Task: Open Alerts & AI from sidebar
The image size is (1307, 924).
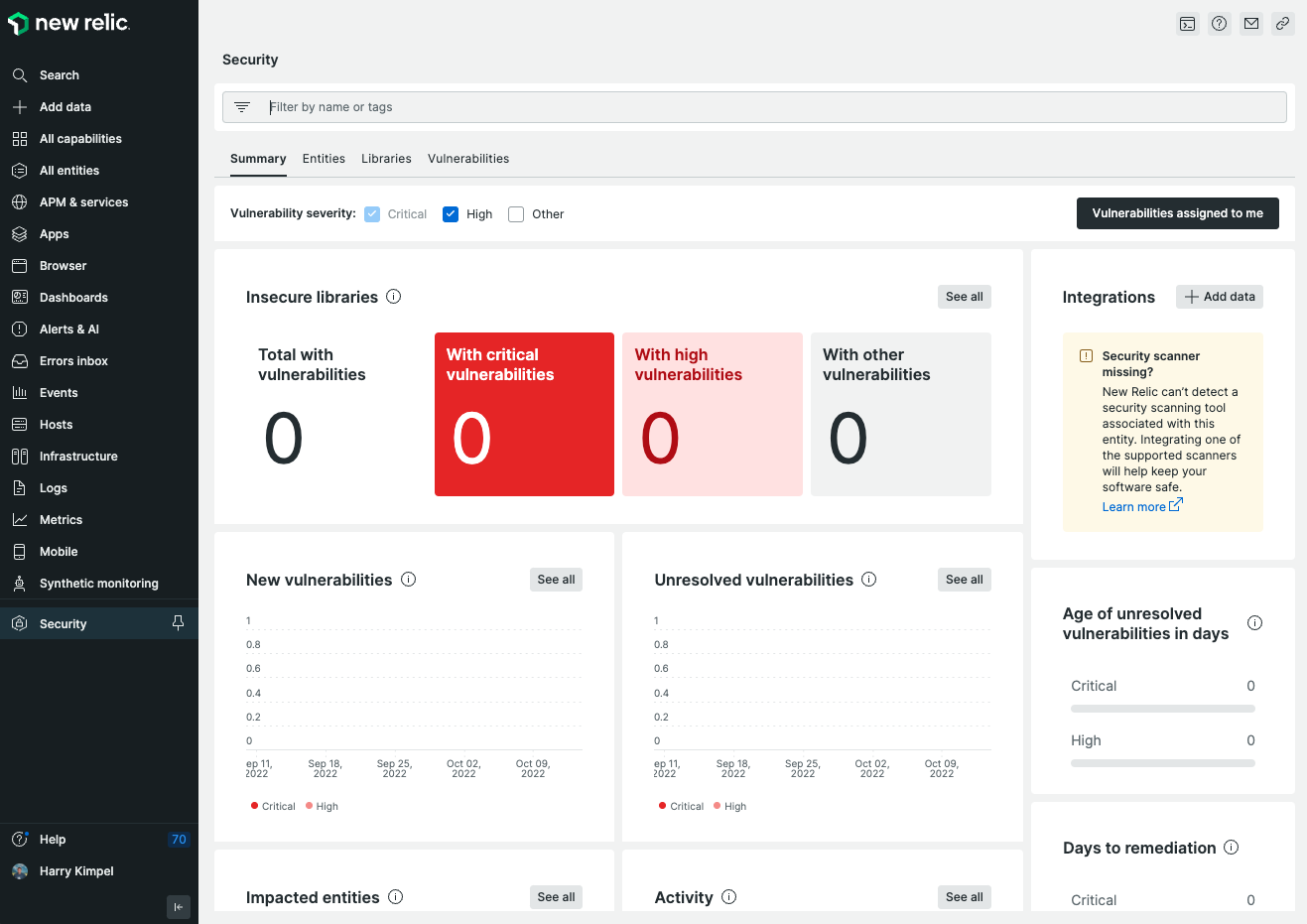Action: coord(68,329)
